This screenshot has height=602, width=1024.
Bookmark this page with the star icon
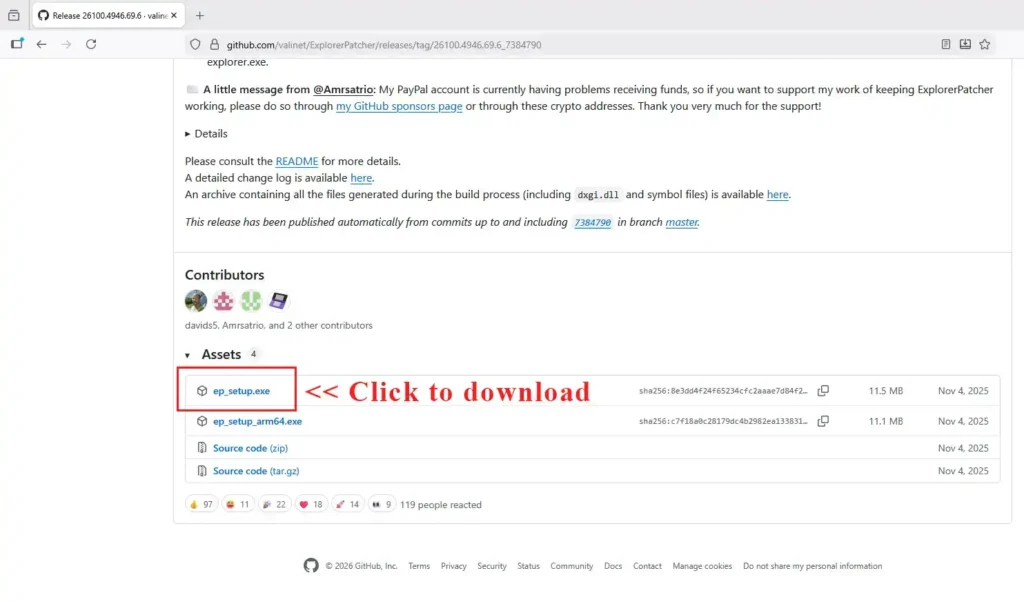pos(985,44)
